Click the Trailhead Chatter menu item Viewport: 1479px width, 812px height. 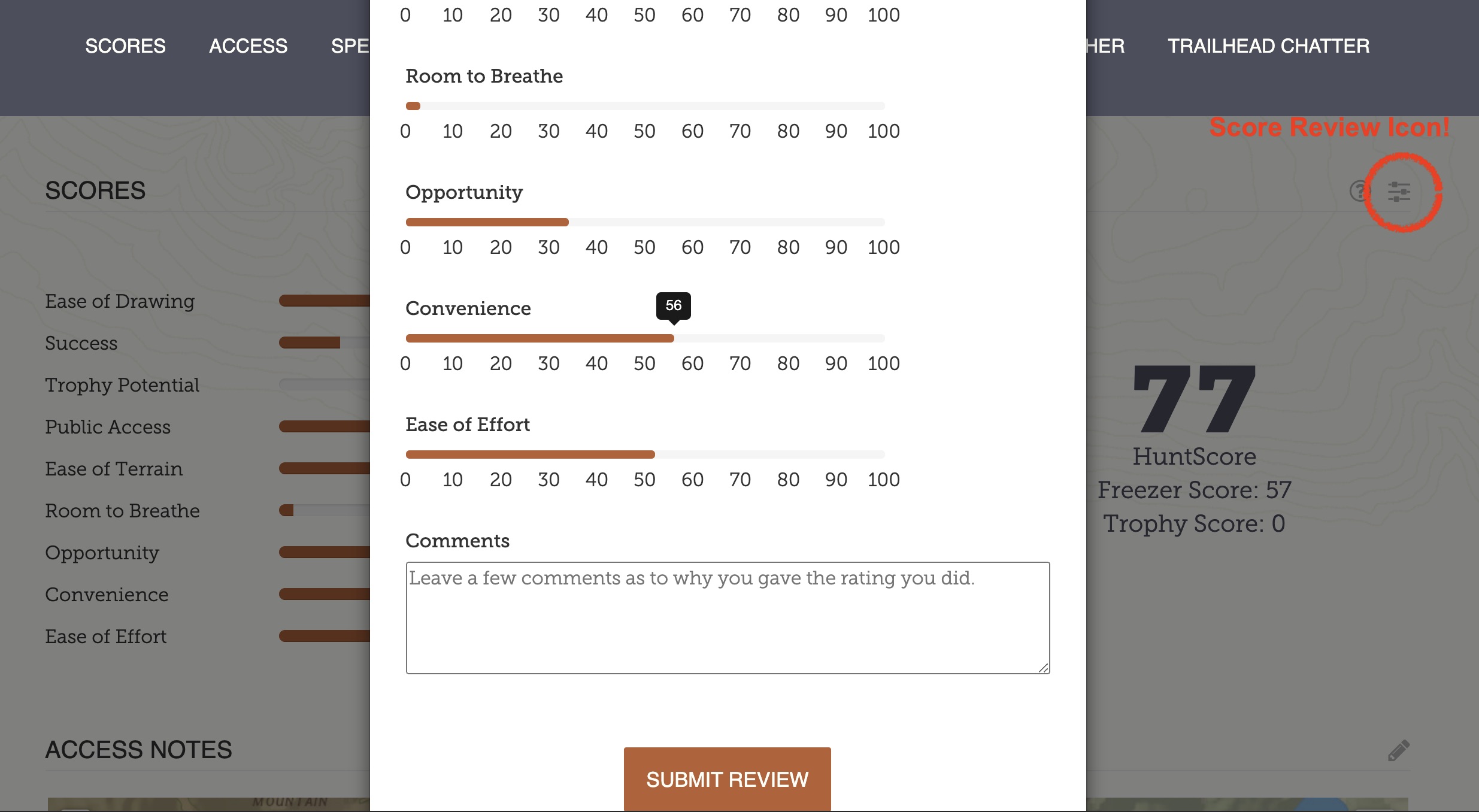[1268, 45]
